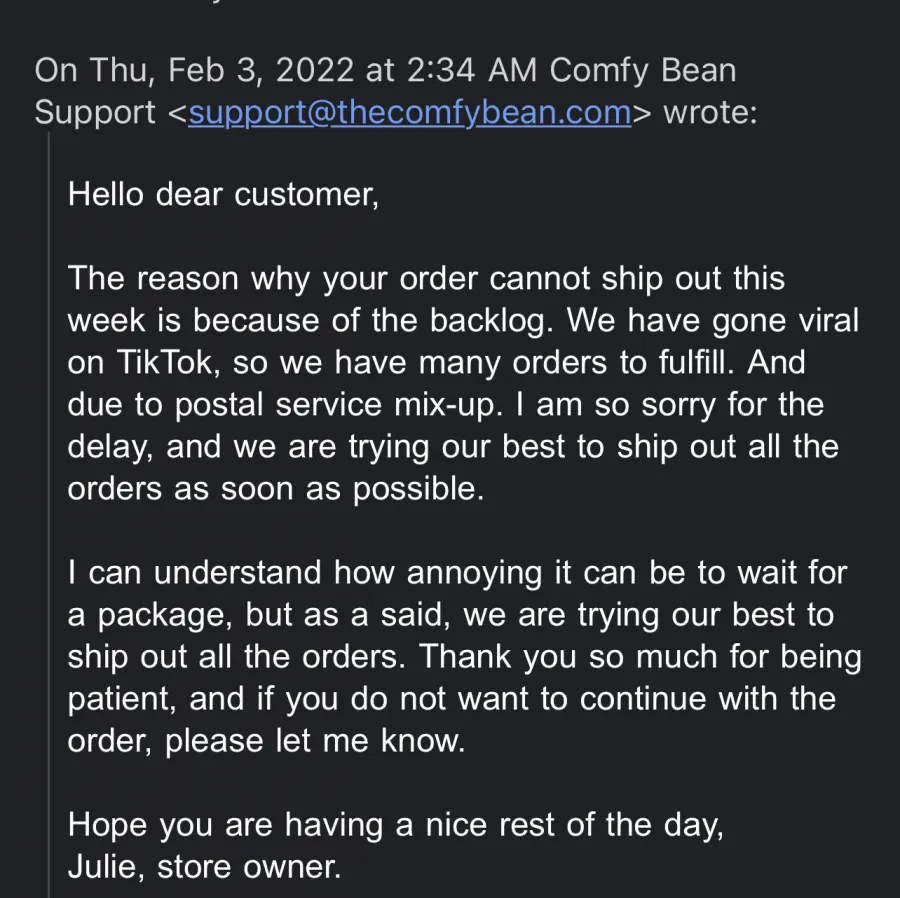Click the 'Comfy Bean' sender name
The width and height of the screenshot is (900, 898).
tap(642, 70)
